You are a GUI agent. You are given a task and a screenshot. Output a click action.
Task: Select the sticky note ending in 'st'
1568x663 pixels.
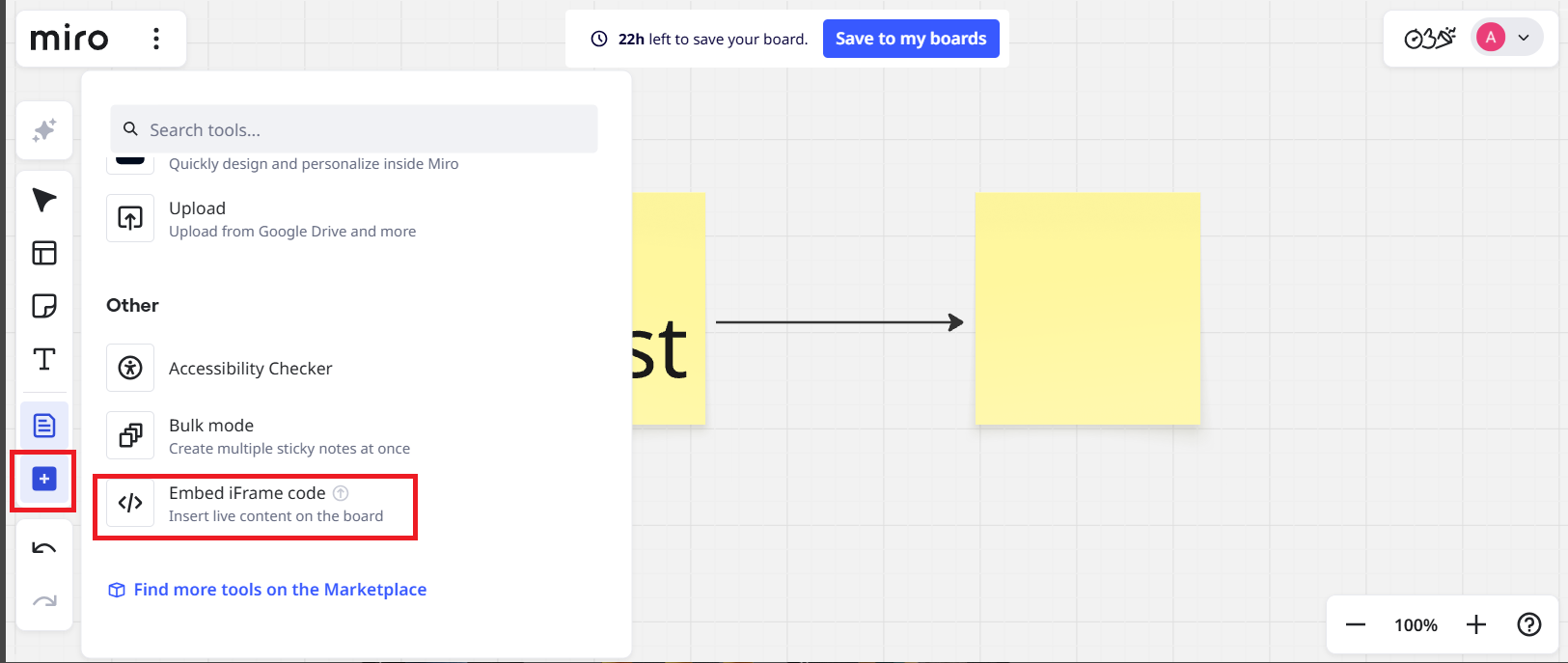pyautogui.click(x=669, y=309)
